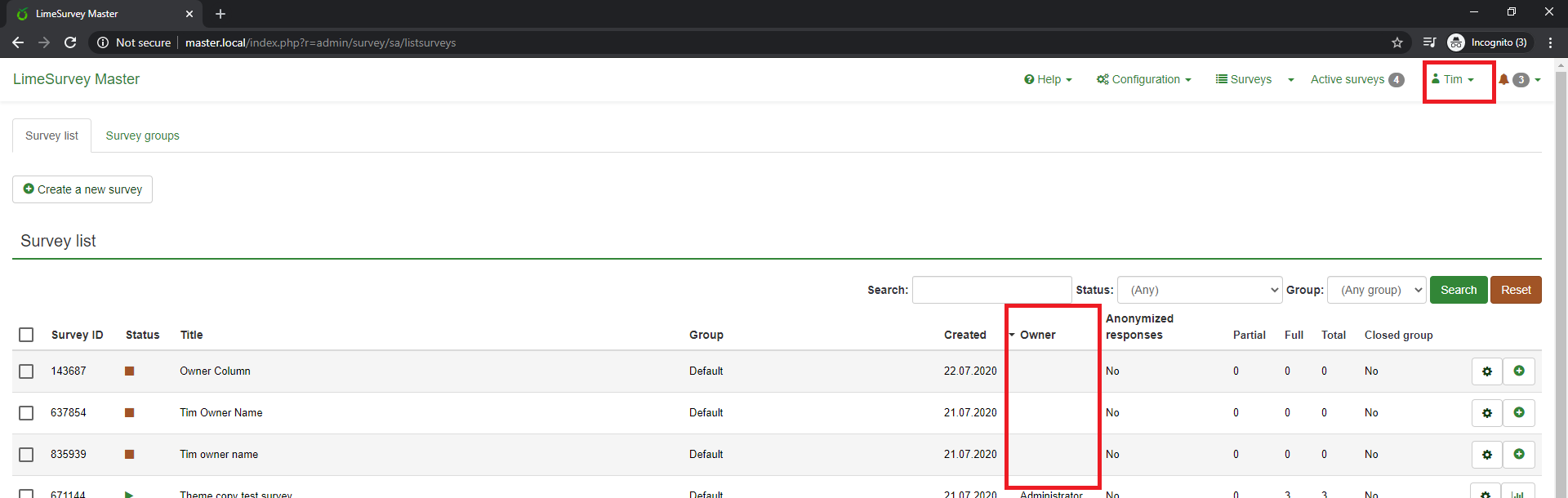Open the Configuration menu
Screen dimensions: 1568x498
coord(1143,79)
